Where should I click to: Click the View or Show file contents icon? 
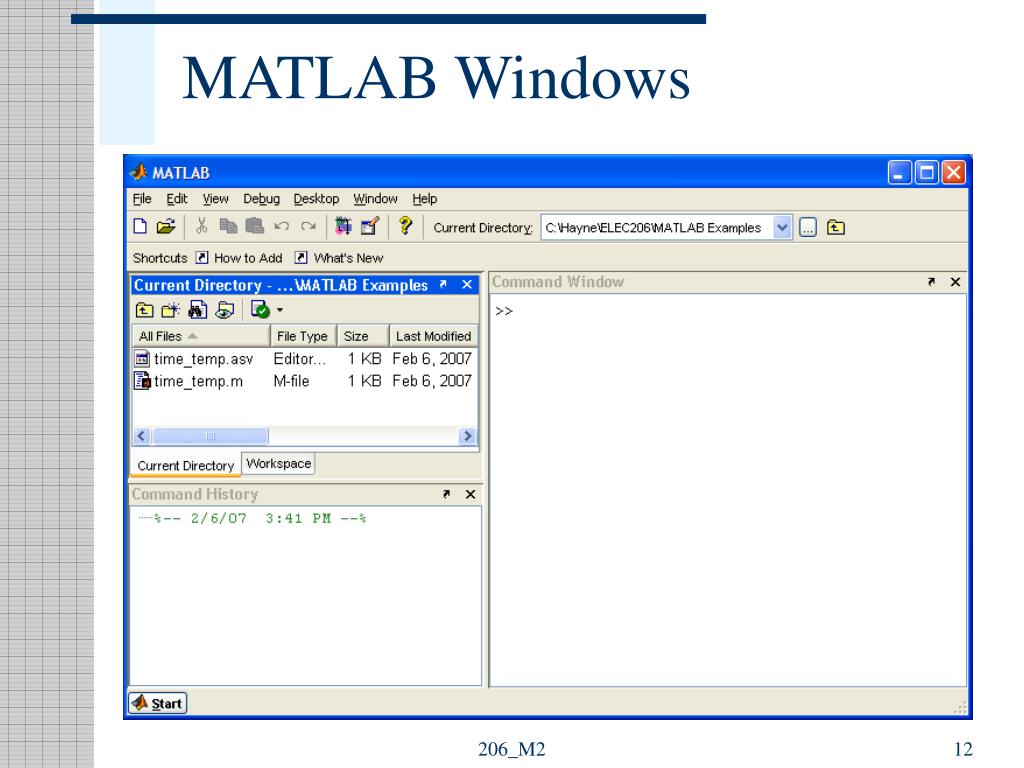(x=225, y=310)
